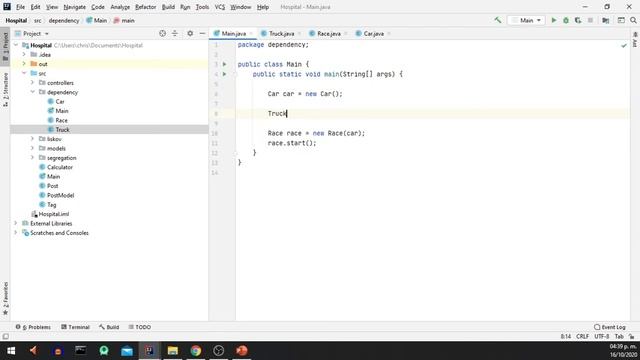The width and height of the screenshot is (640, 360).
Task: Expand External Libraries node
Action: point(16,223)
